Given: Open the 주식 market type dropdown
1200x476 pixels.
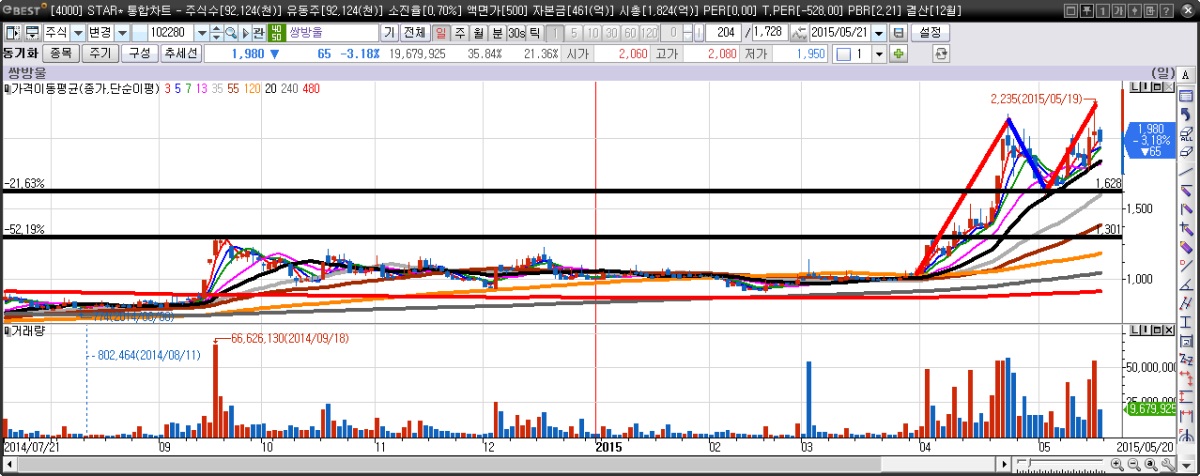Looking at the screenshot, I should click(78, 33).
